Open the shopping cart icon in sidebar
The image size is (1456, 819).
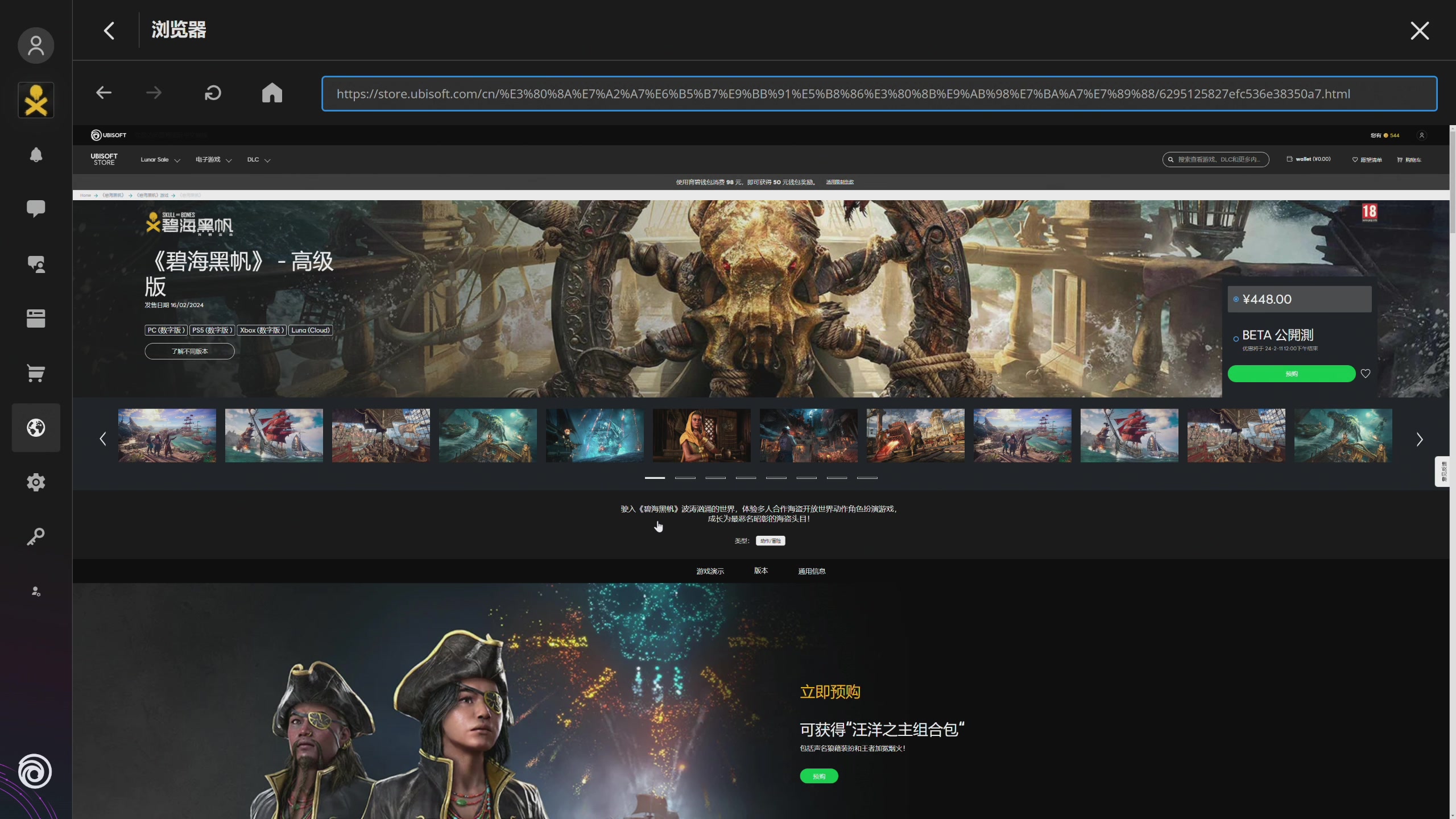[x=36, y=373]
